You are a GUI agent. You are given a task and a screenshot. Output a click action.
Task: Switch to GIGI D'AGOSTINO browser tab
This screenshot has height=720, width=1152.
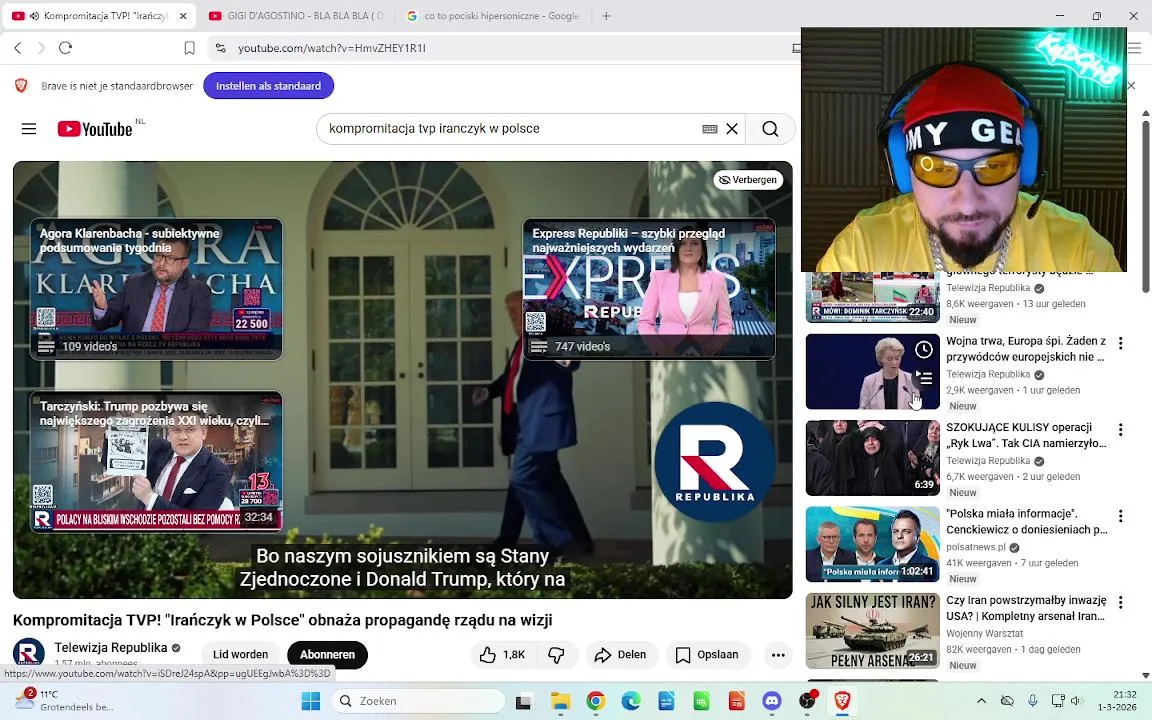pyautogui.click(x=296, y=15)
